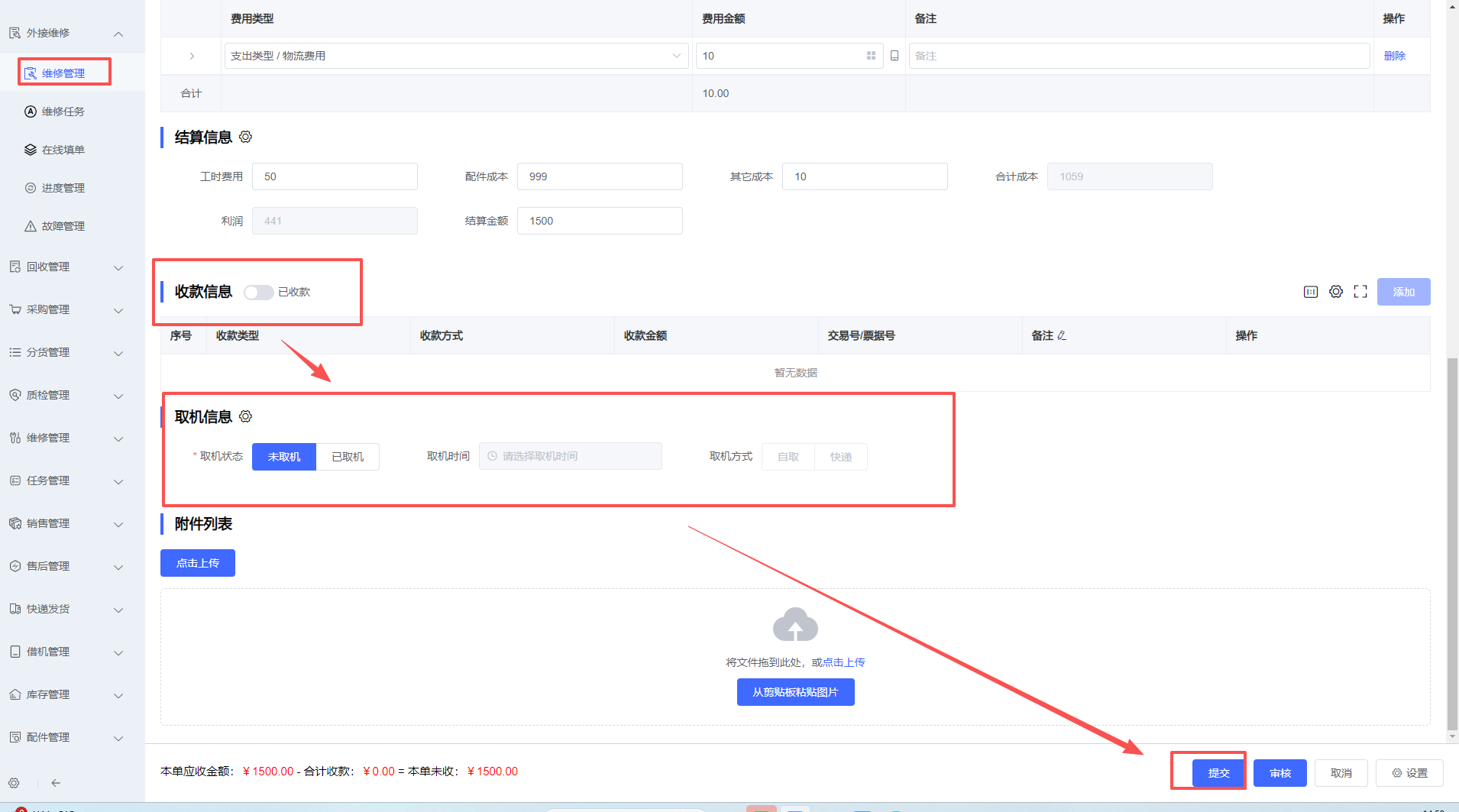Click the 删除 link in expense row
Image resolution: width=1459 pixels, height=812 pixels.
click(x=1394, y=56)
